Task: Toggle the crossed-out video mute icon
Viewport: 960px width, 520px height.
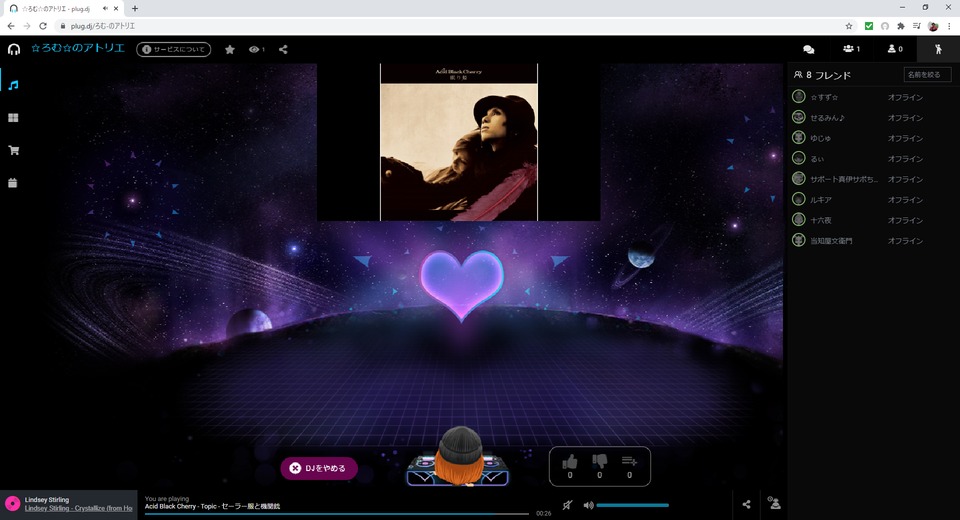Action: point(568,505)
